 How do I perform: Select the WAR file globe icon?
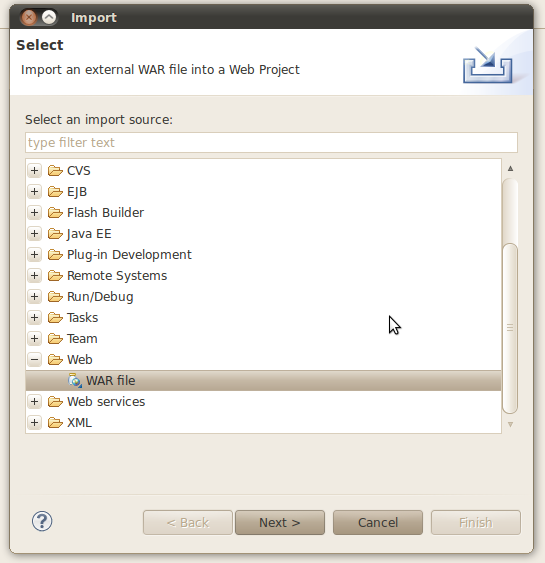75,381
